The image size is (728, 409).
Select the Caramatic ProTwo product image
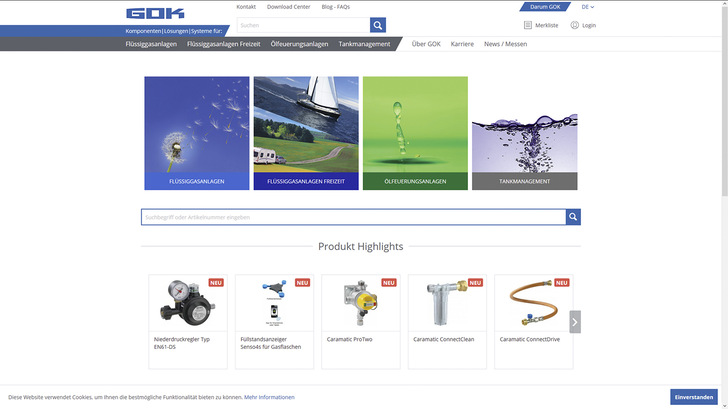(x=360, y=302)
